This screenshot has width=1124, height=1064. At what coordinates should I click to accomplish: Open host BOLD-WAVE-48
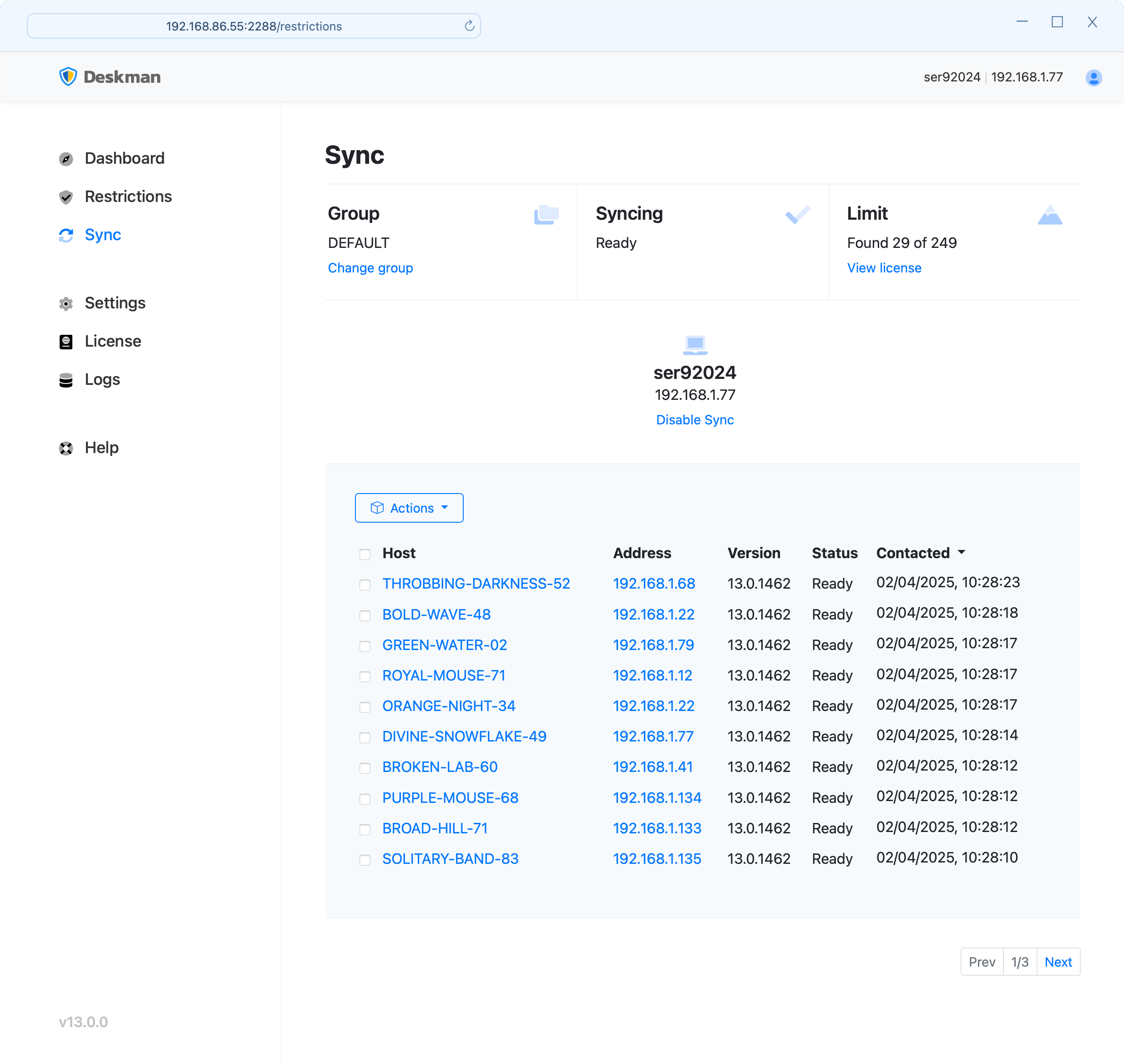[436, 614]
